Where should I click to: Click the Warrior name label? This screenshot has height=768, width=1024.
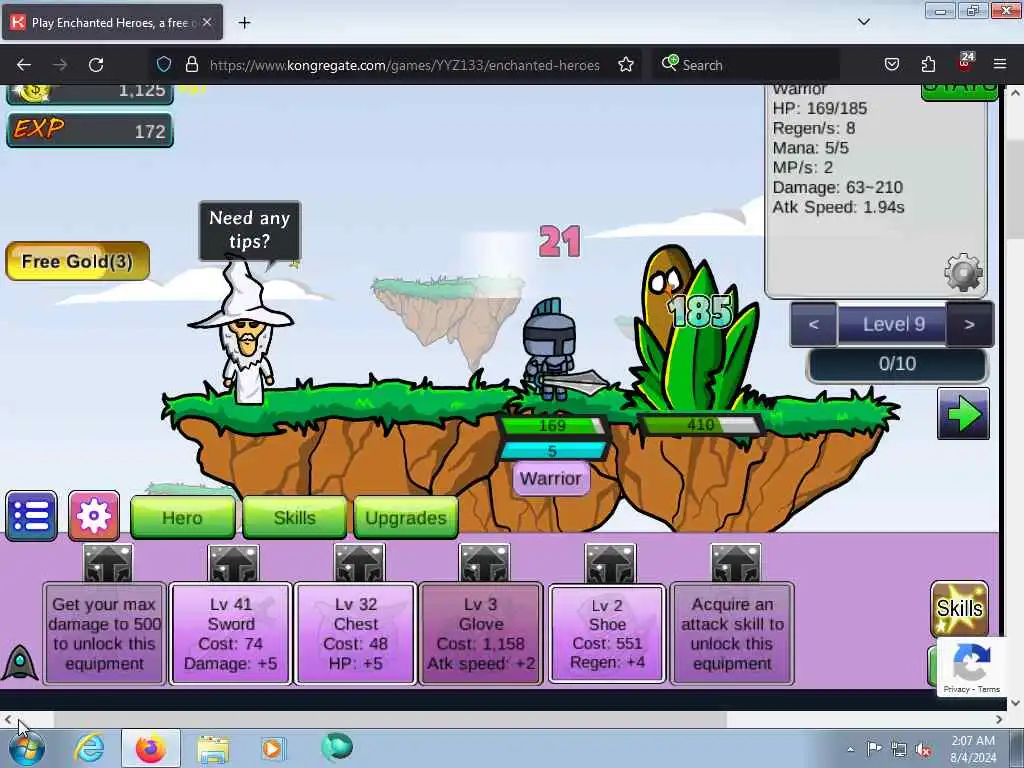tap(551, 479)
